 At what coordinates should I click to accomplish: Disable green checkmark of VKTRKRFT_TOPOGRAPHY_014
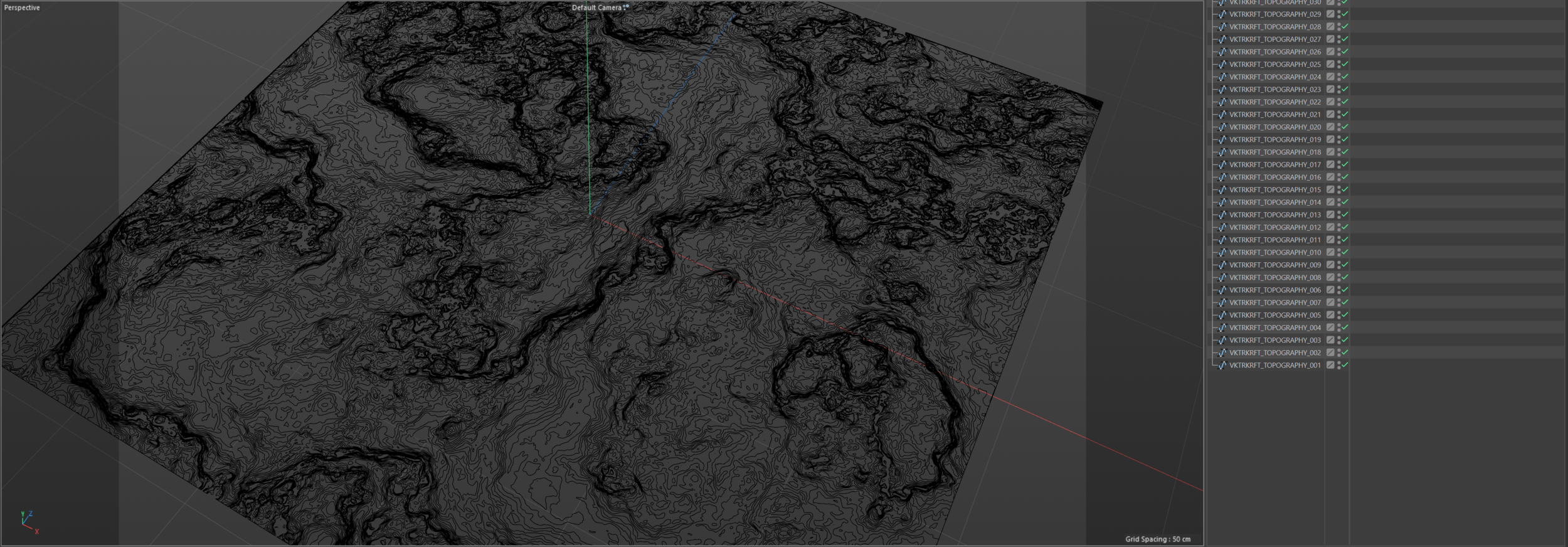[1345, 202]
